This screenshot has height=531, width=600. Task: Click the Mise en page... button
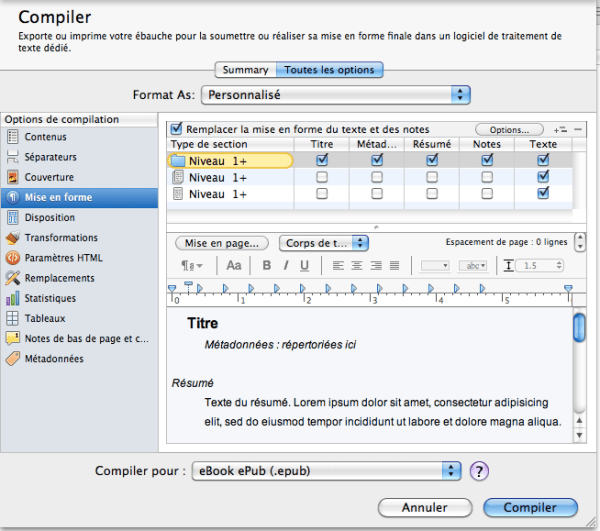click(222, 243)
